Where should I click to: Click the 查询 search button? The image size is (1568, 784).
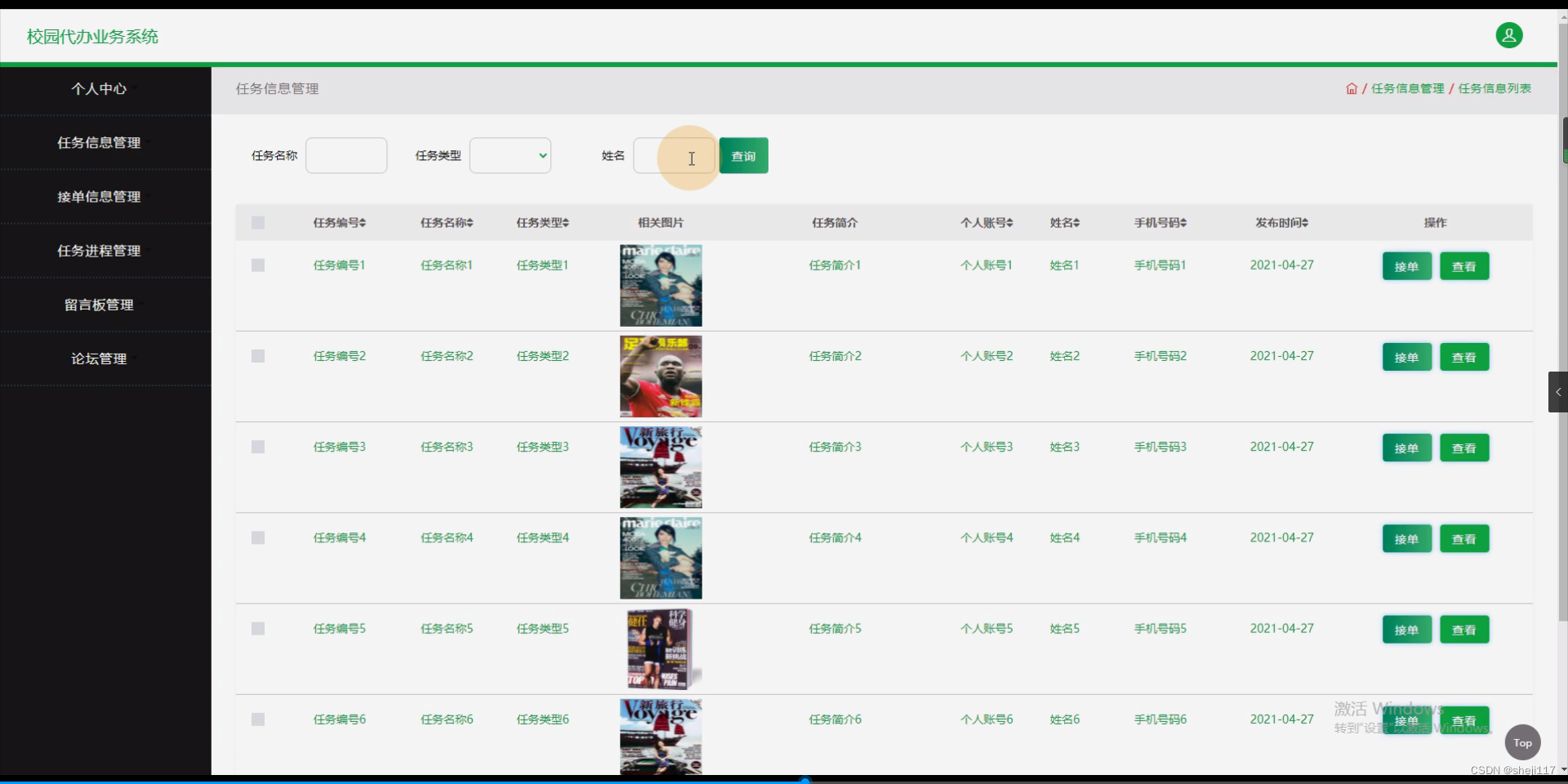pyautogui.click(x=743, y=155)
